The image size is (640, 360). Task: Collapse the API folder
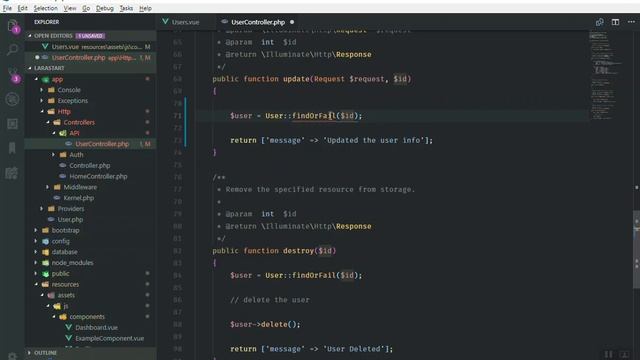53,133
